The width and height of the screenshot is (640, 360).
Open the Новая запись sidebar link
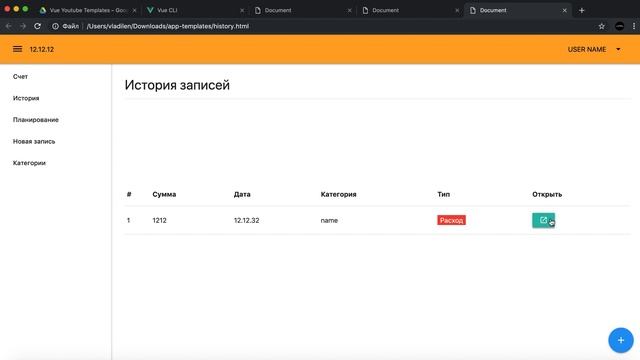pos(34,141)
